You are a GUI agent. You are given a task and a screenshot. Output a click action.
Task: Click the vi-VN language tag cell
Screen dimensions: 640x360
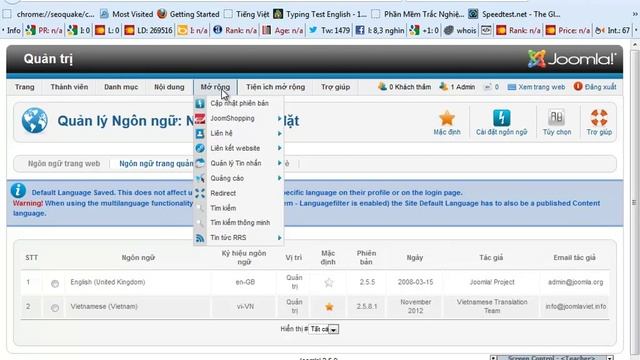[245, 307]
